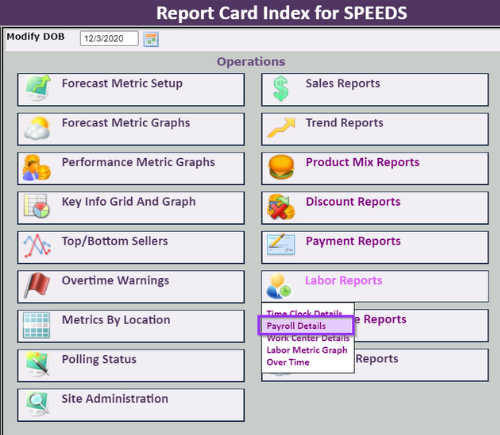Click the sun and cloud Forecast Graphs icon
This screenshot has height=435, width=500.
tap(37, 128)
